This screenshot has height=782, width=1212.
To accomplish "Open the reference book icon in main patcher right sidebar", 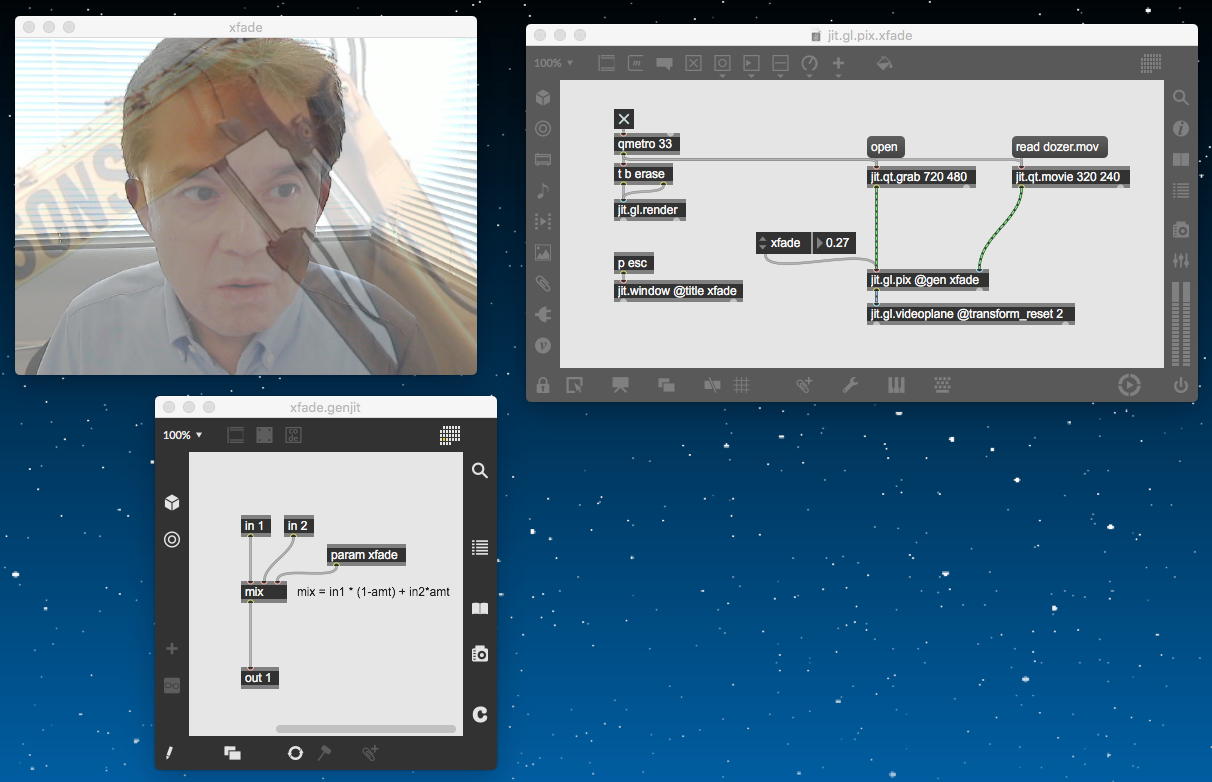I will tap(1181, 159).
